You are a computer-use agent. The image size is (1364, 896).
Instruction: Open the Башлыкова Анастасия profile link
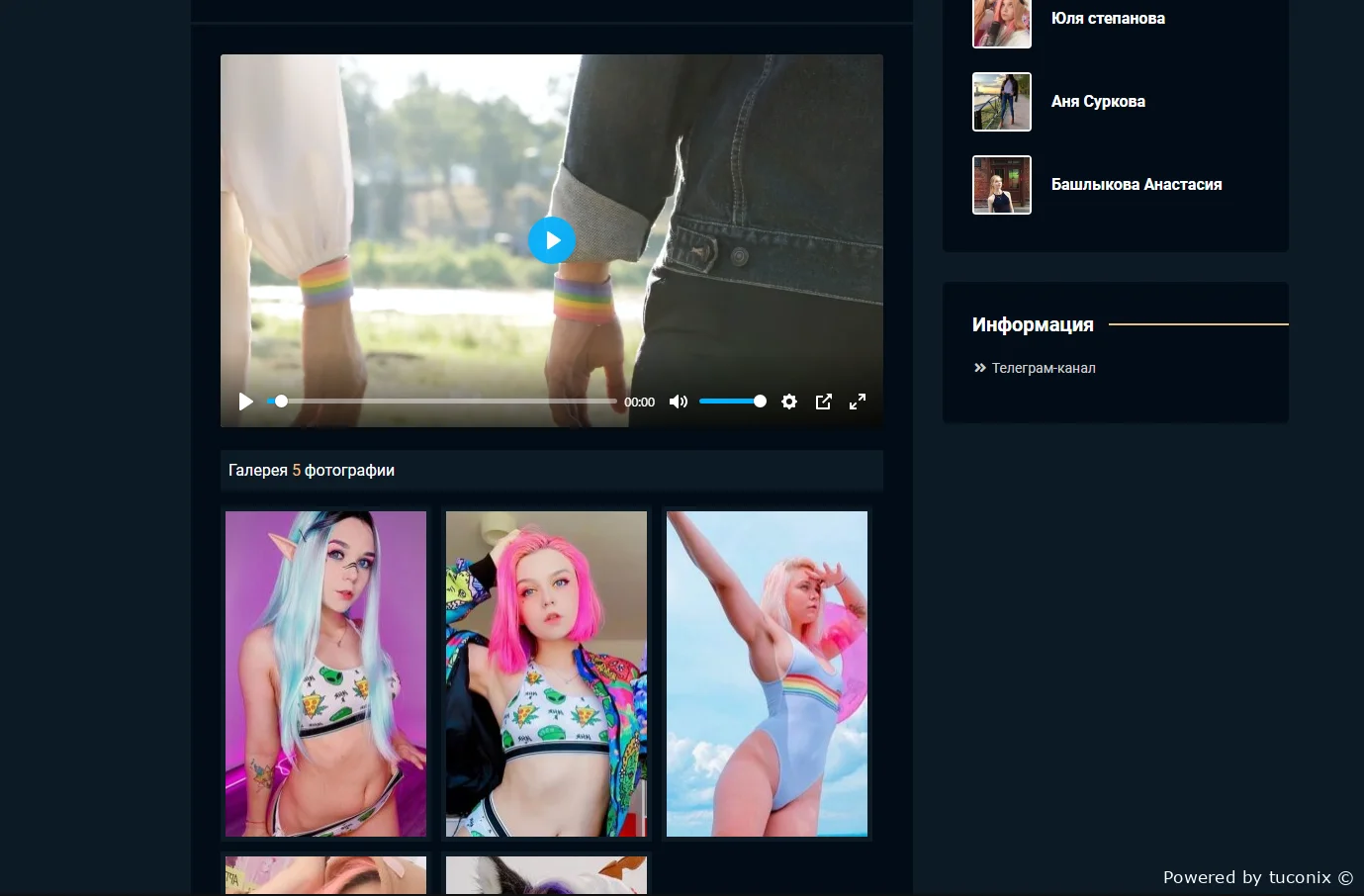coord(1137,185)
